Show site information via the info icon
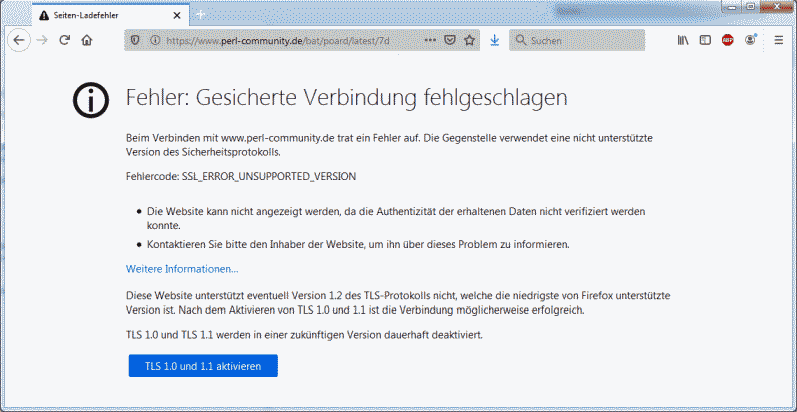The width and height of the screenshot is (797, 412). (x=155, y=41)
